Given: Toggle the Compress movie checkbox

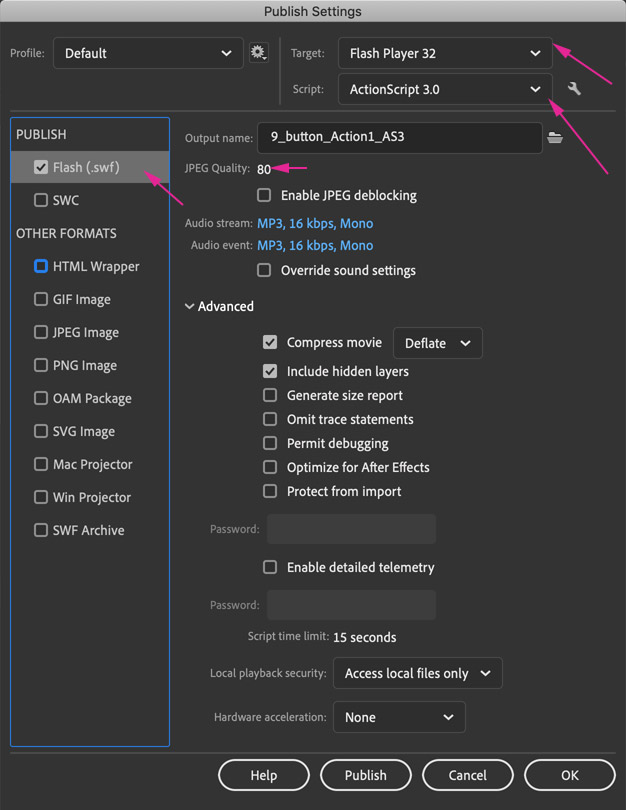Looking at the screenshot, I should point(270,342).
